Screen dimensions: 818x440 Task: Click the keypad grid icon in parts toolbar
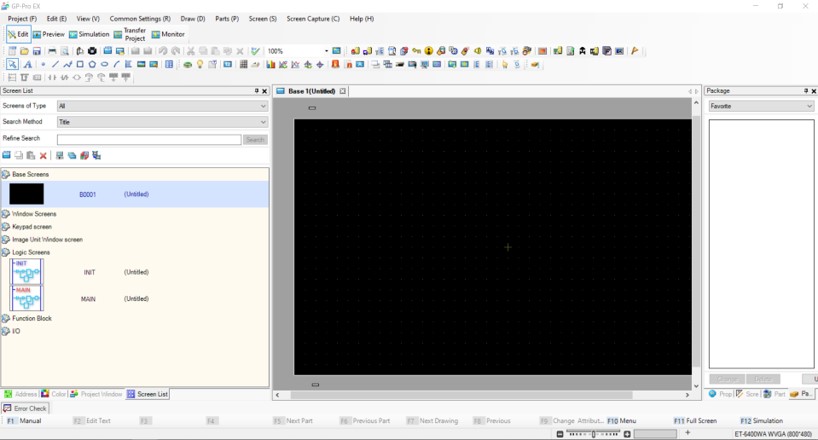tap(244, 64)
